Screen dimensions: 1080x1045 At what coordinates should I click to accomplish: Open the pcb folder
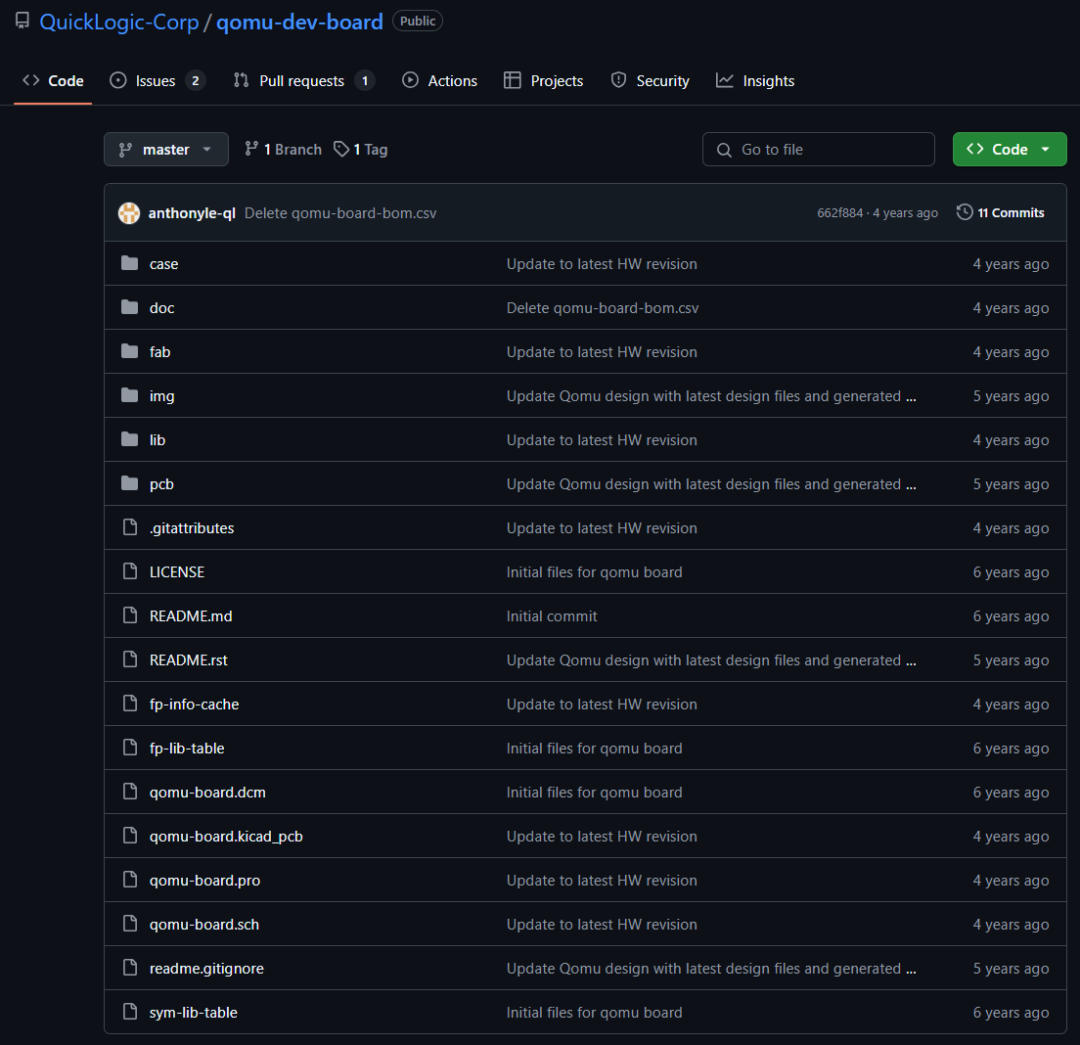(161, 484)
